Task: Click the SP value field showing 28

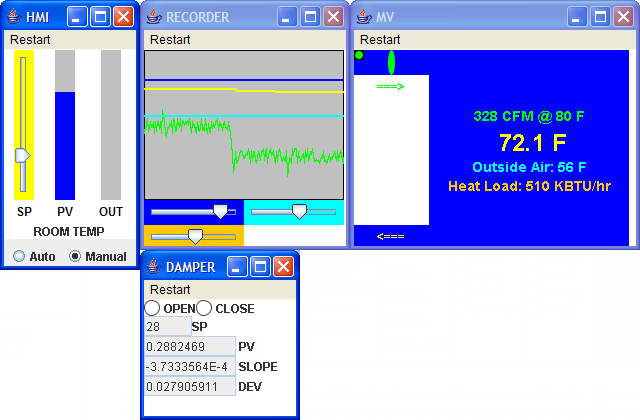Action: click(x=166, y=326)
